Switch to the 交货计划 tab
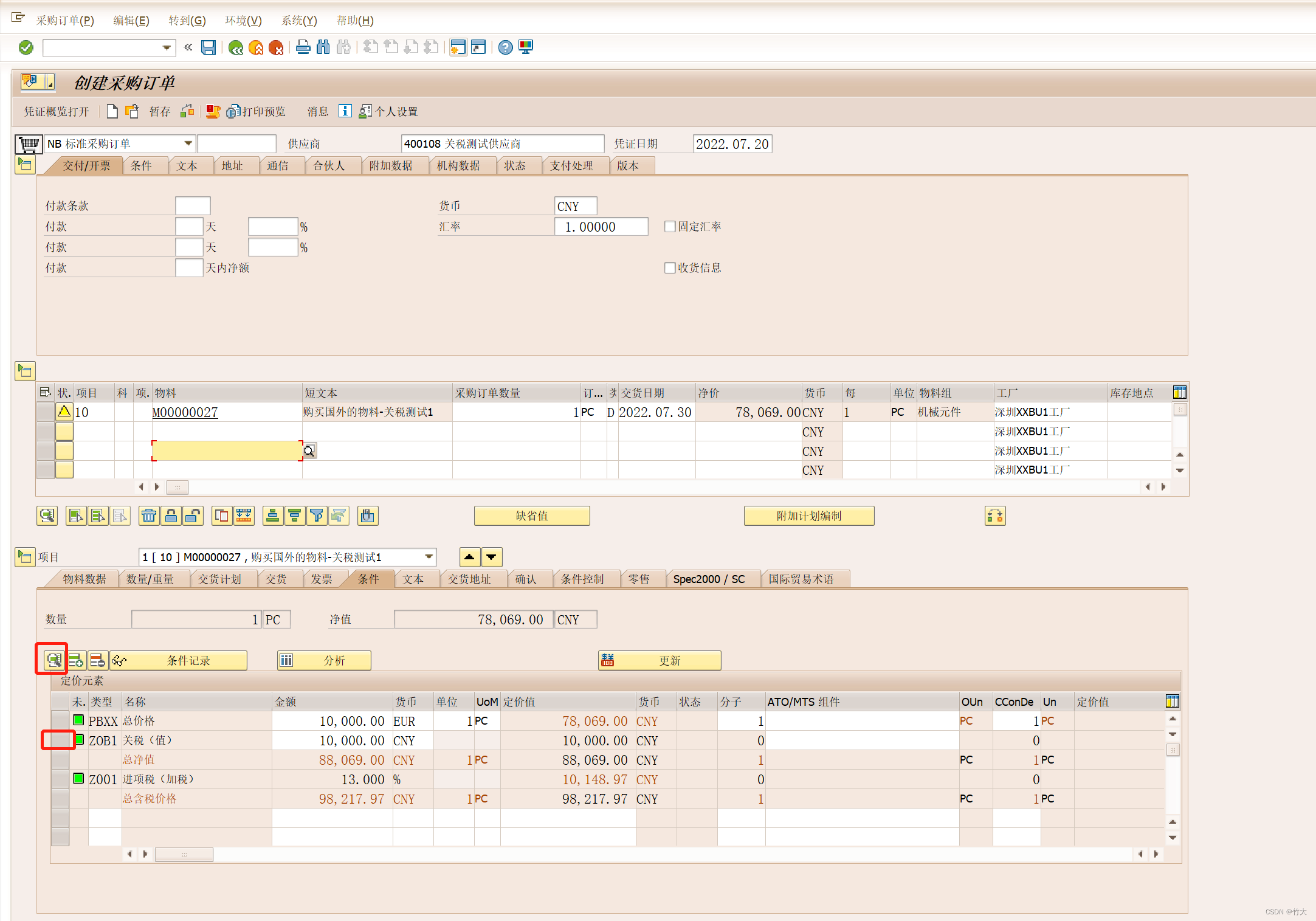The height and width of the screenshot is (921, 1316). click(219, 579)
